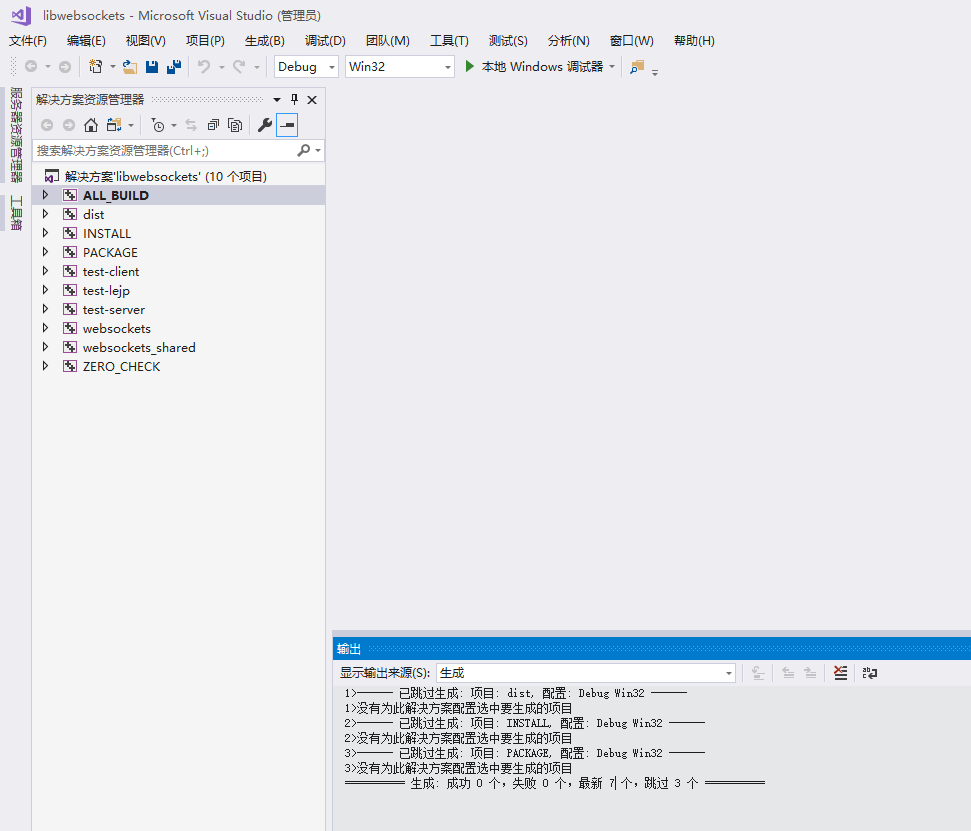Expand the ALL_BUILD project node
The width and height of the screenshot is (971, 831).
[x=45, y=194]
